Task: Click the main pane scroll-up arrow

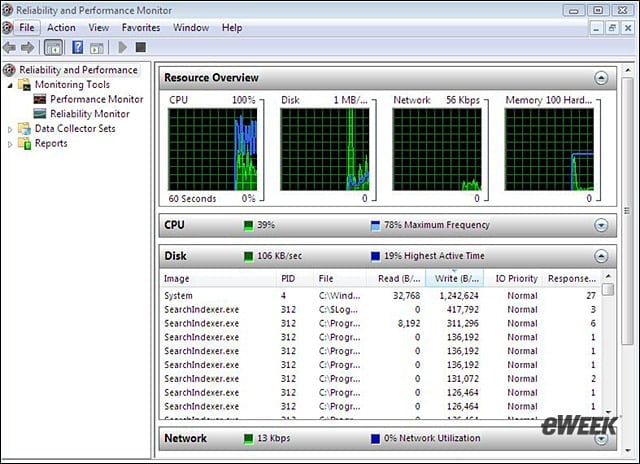Action: tap(628, 70)
